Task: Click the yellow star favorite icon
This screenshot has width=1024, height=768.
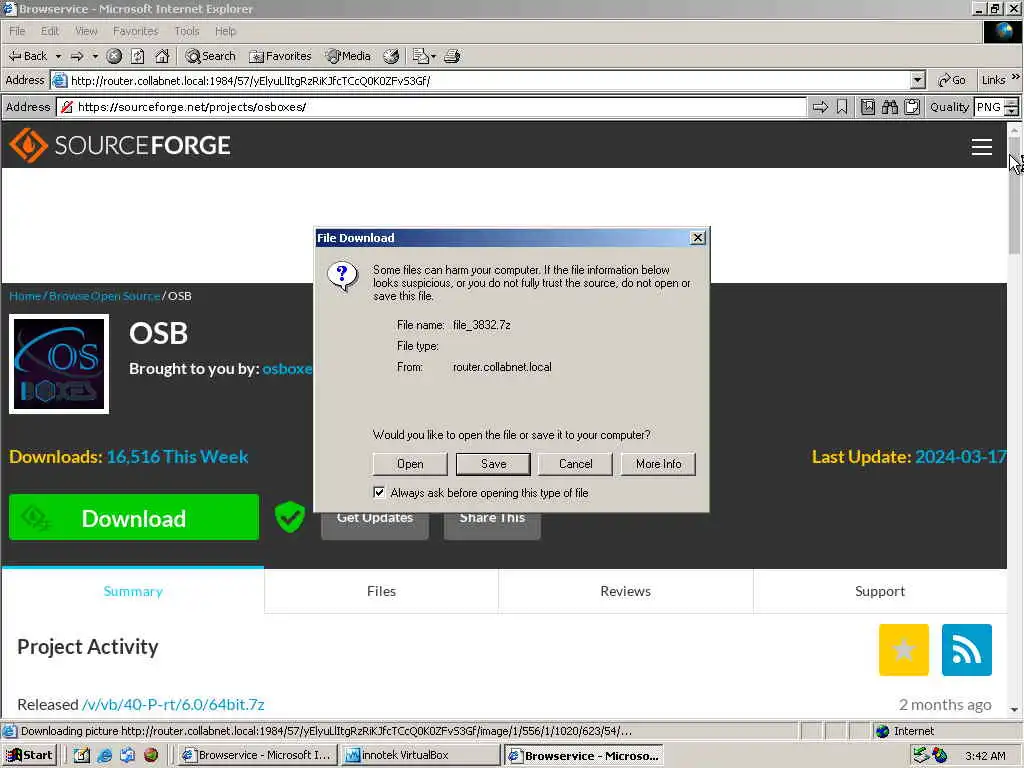Action: point(904,650)
